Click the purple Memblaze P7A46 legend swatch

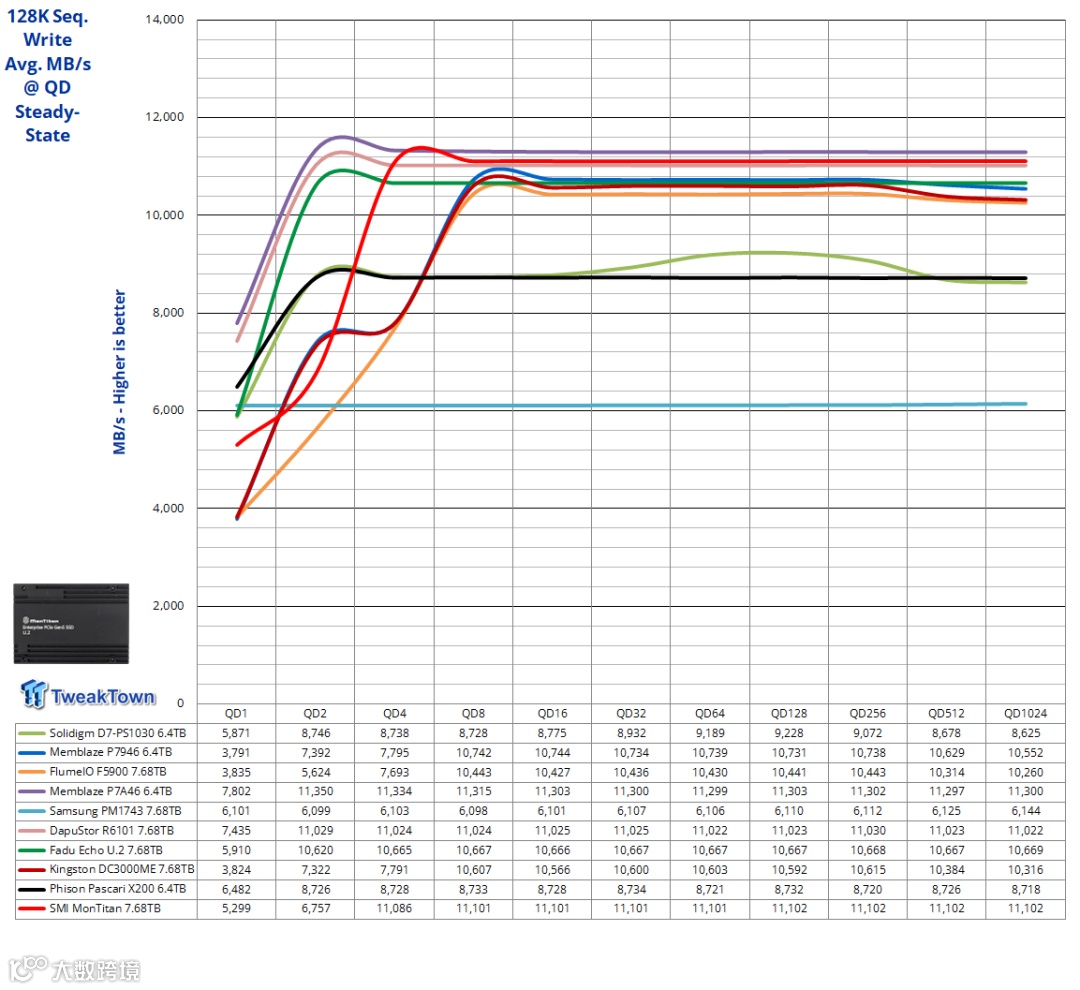tap(32, 792)
